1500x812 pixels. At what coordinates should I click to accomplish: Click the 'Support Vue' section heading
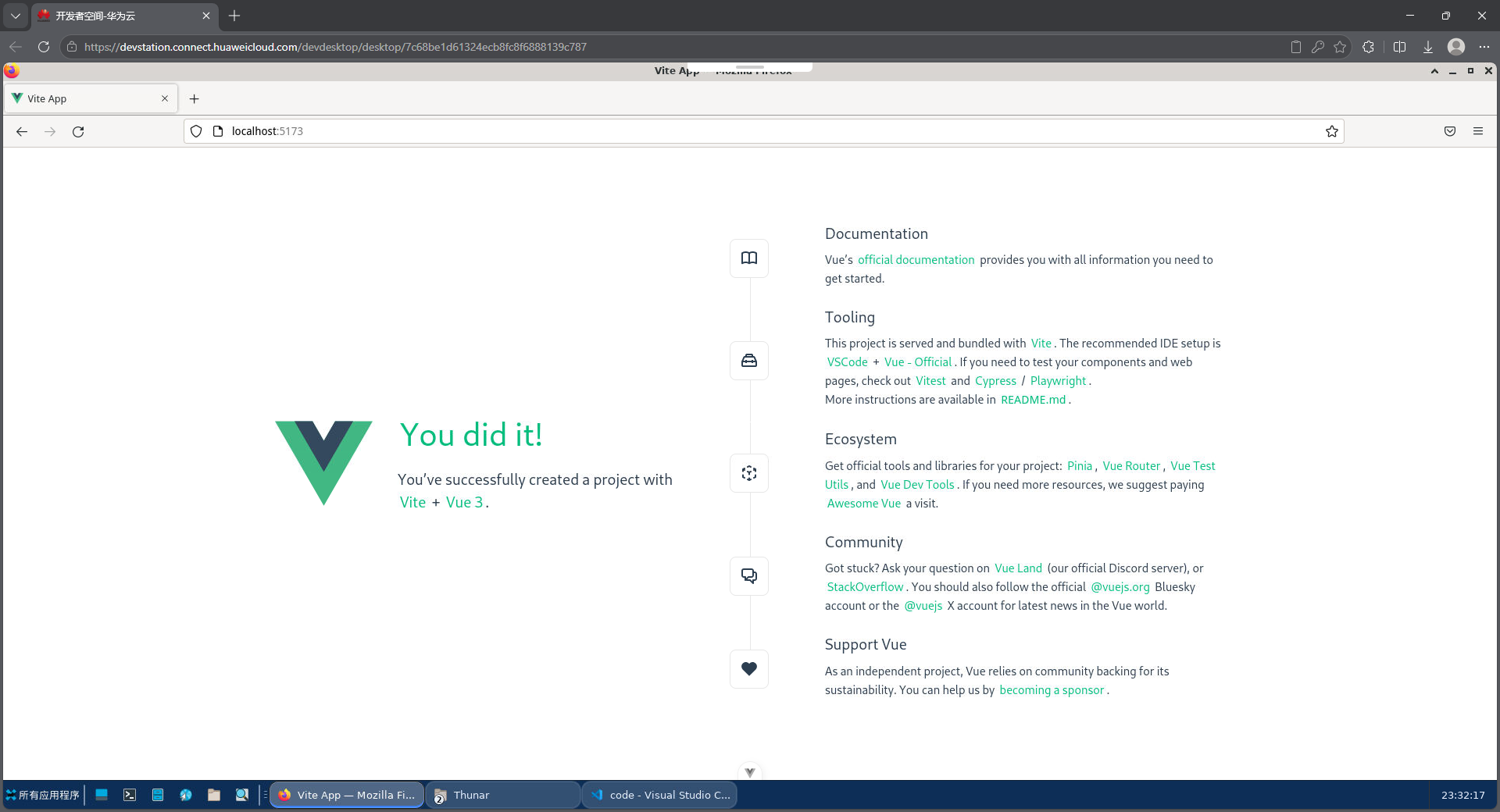click(x=866, y=645)
